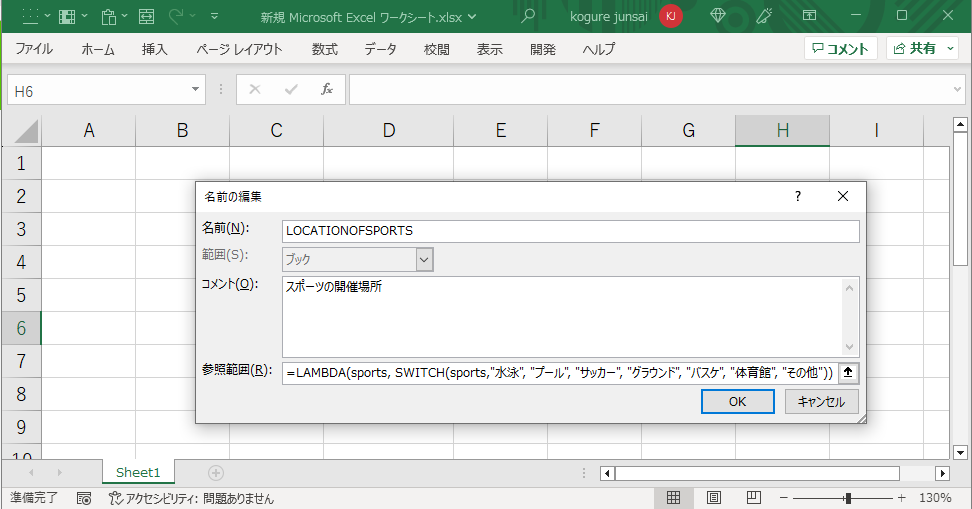Click the previous sheet navigation arrow
The image size is (972, 509).
click(31, 473)
